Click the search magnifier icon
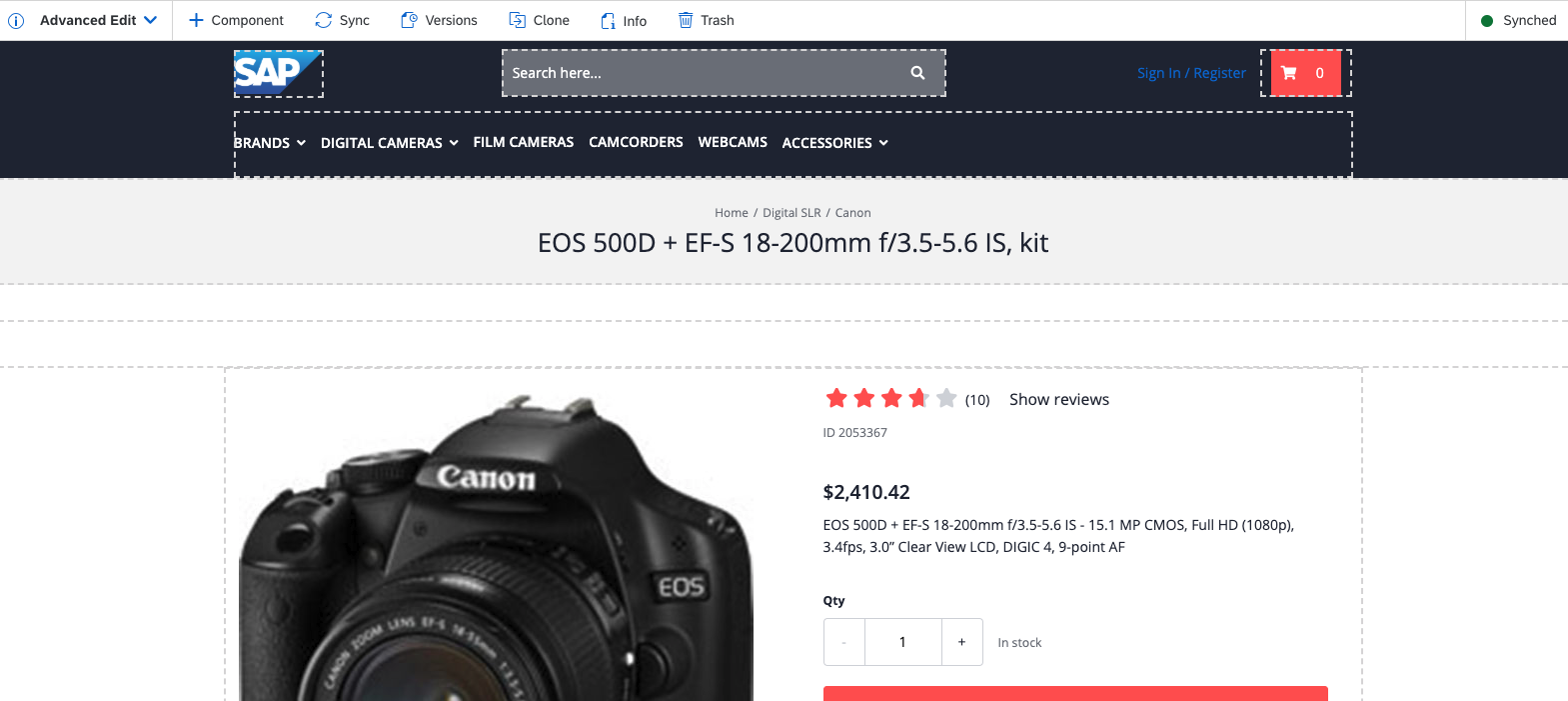 tap(917, 73)
